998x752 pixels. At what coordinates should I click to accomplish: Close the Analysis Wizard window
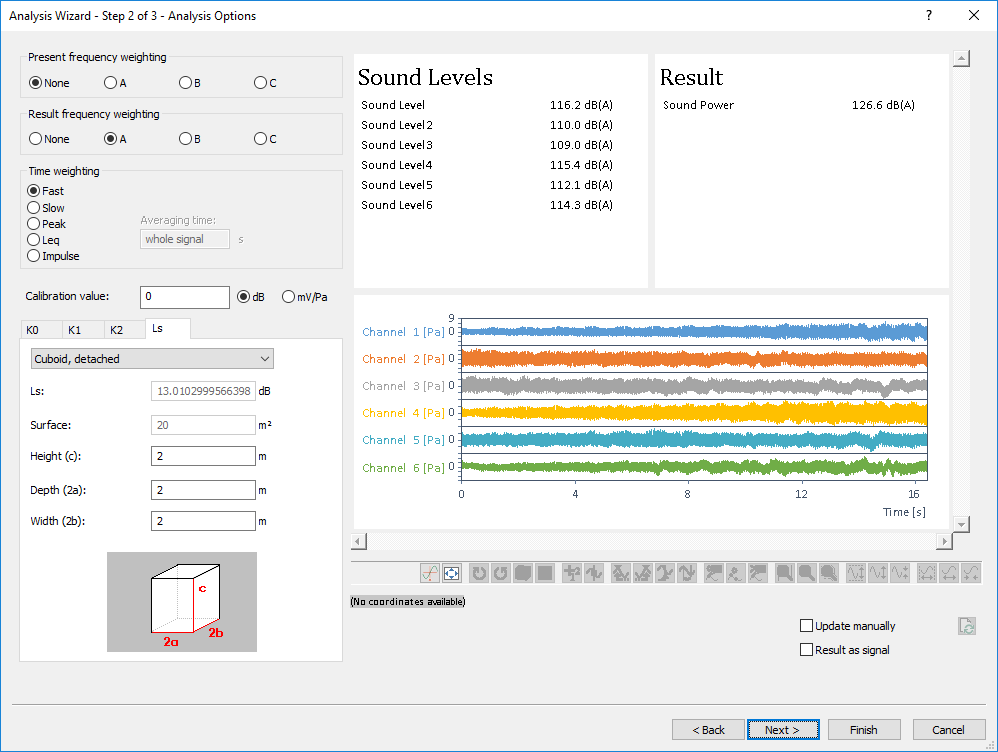pyautogui.click(x=974, y=15)
